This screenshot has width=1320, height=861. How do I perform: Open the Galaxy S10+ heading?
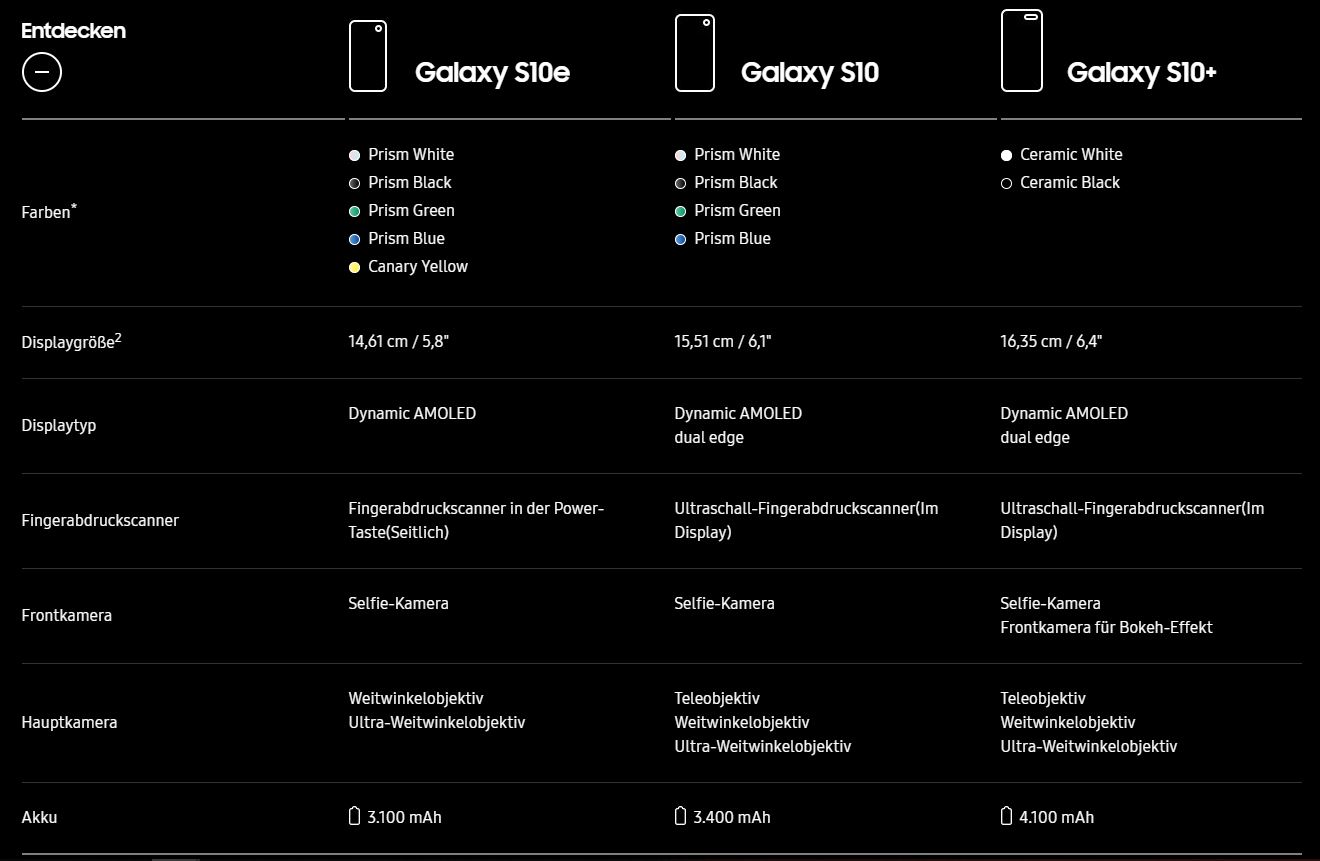1141,72
